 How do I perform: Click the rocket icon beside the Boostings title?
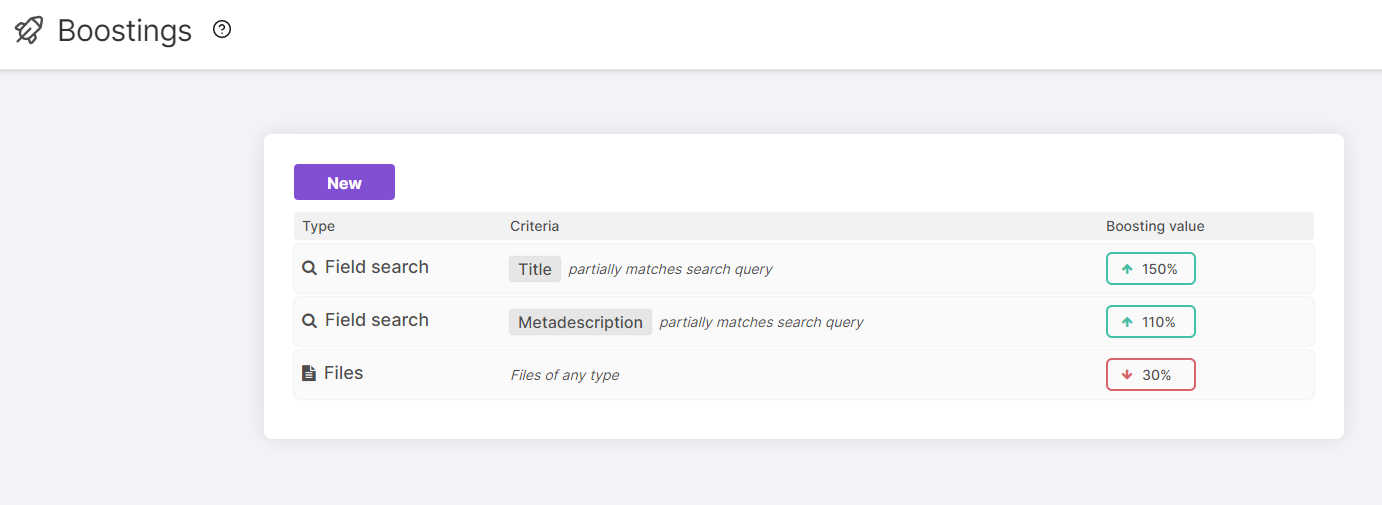[x=29, y=30]
